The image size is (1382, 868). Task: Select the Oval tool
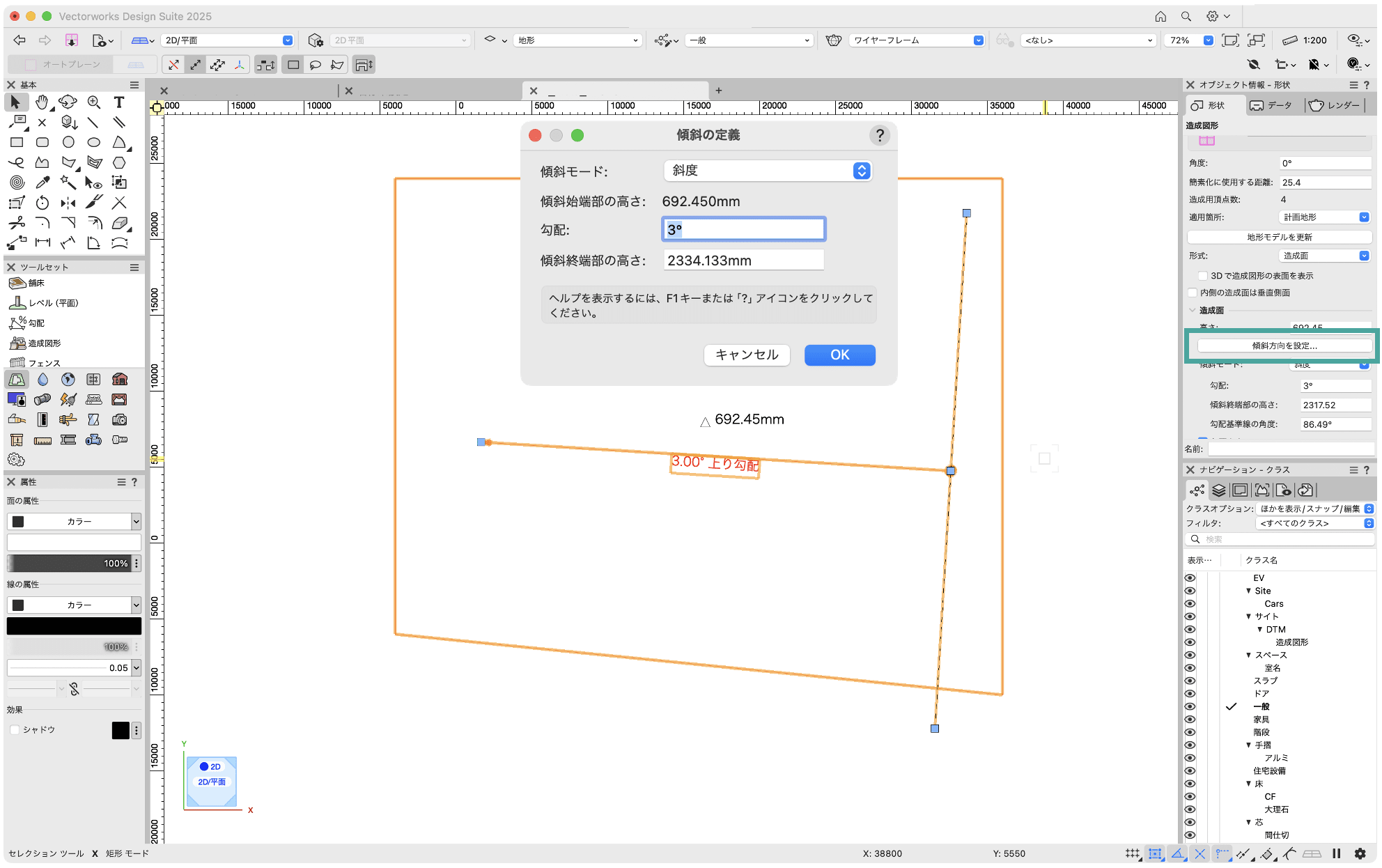(93, 142)
